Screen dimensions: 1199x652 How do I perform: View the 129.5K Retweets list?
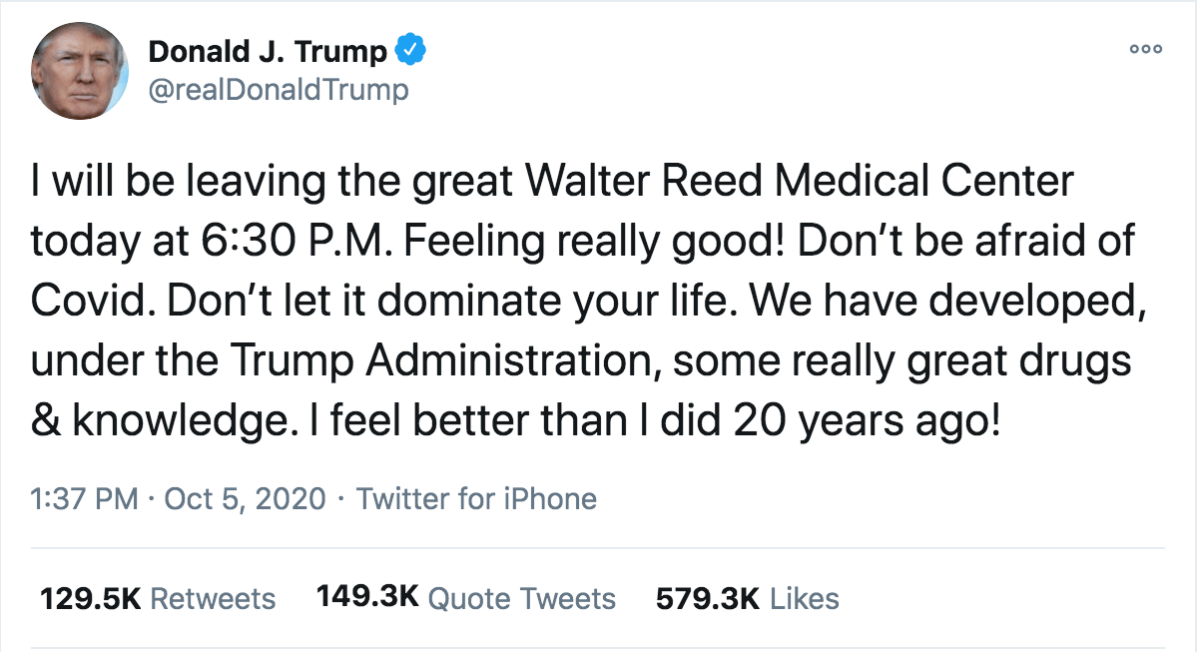157,598
